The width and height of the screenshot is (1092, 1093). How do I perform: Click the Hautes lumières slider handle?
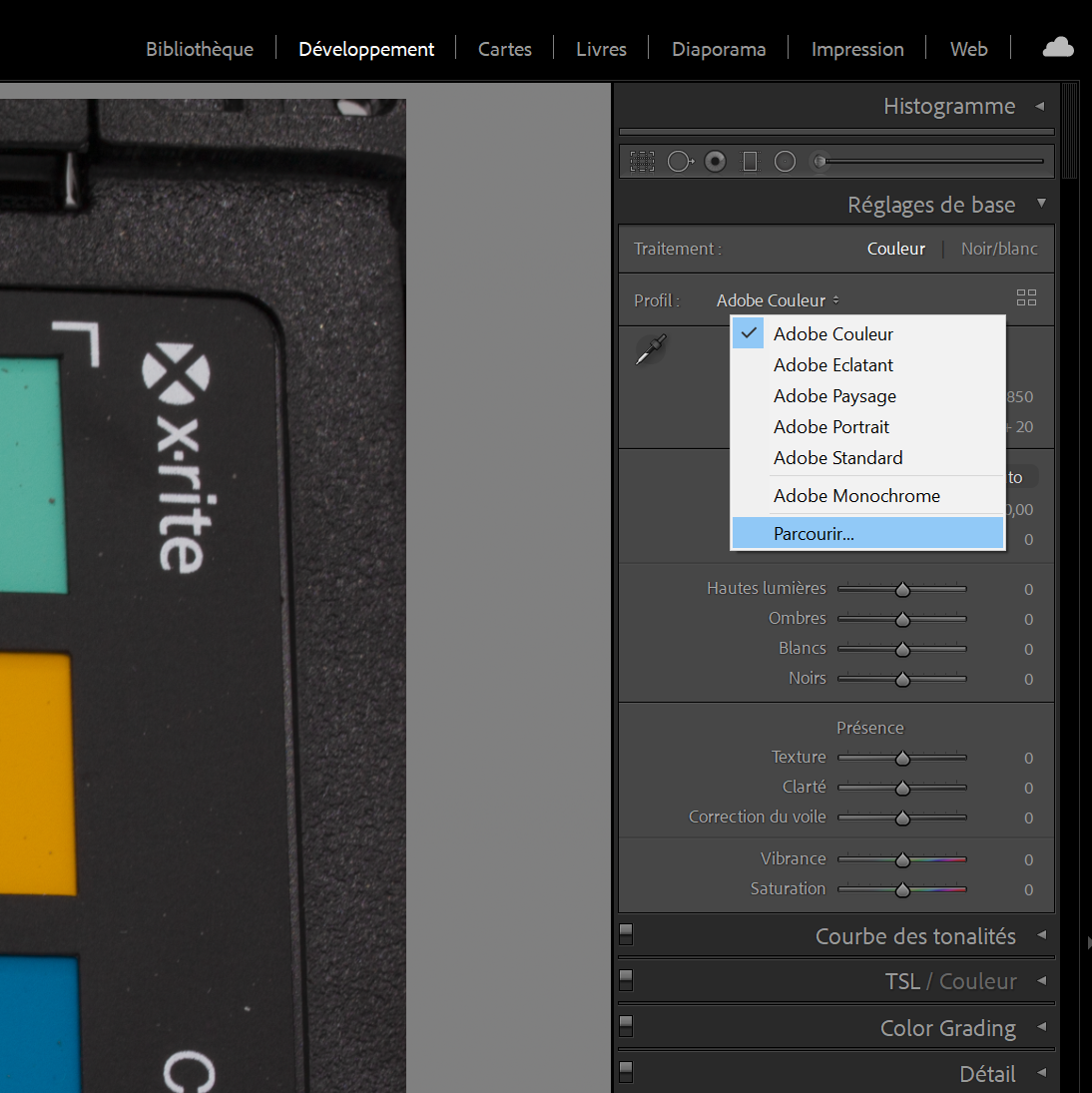click(x=902, y=590)
